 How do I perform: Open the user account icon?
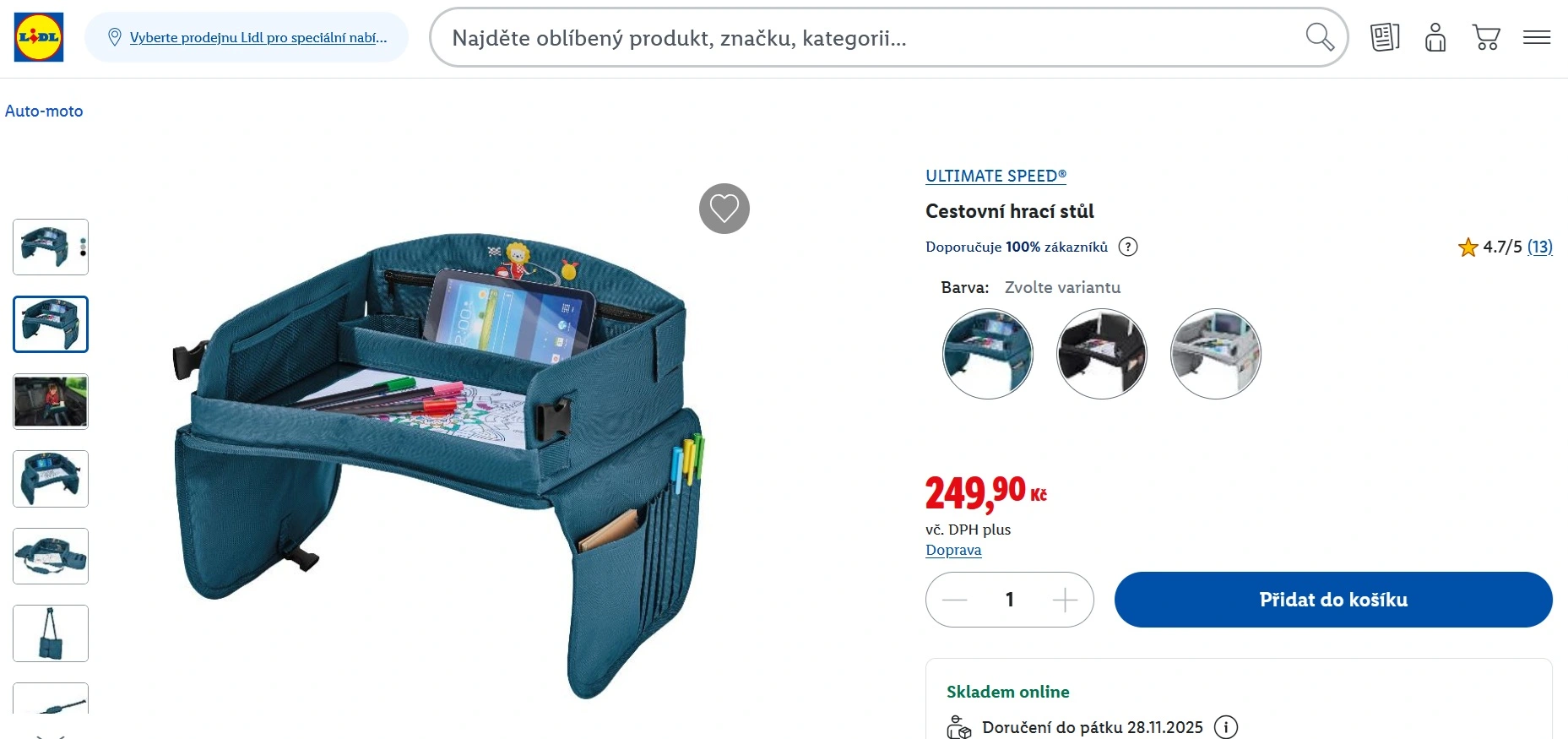[x=1435, y=37]
